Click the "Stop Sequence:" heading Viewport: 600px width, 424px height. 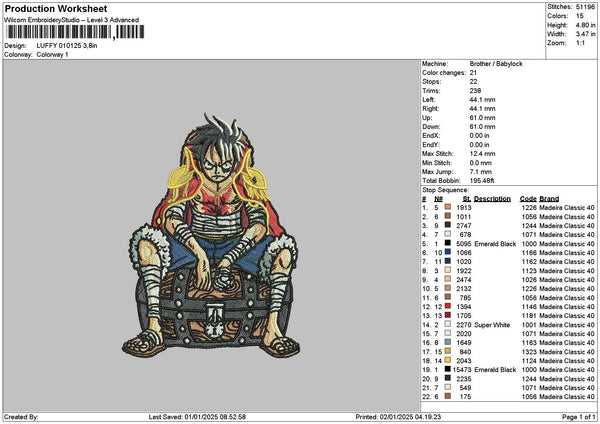coord(445,190)
